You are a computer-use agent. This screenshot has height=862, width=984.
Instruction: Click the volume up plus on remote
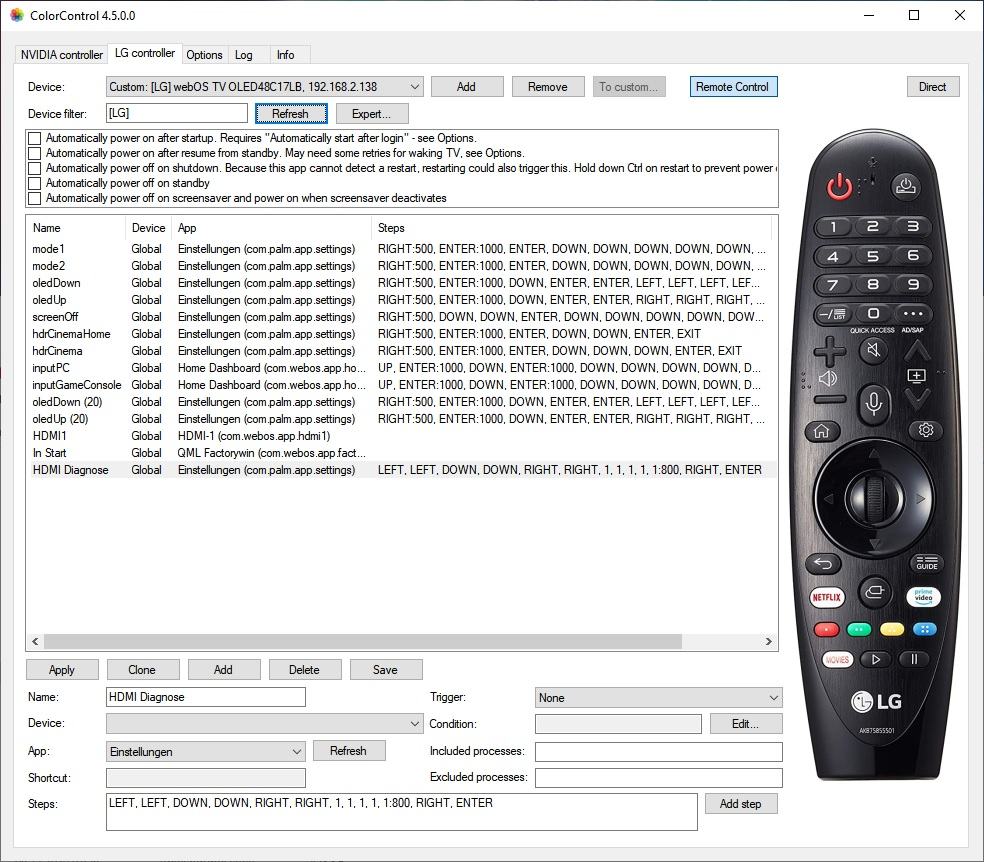[830, 351]
